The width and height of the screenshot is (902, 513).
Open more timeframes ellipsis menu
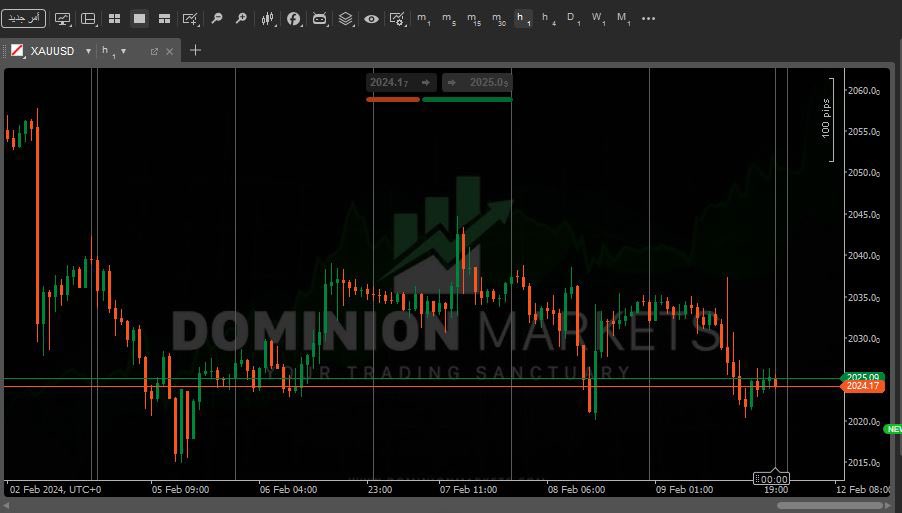[x=648, y=19]
